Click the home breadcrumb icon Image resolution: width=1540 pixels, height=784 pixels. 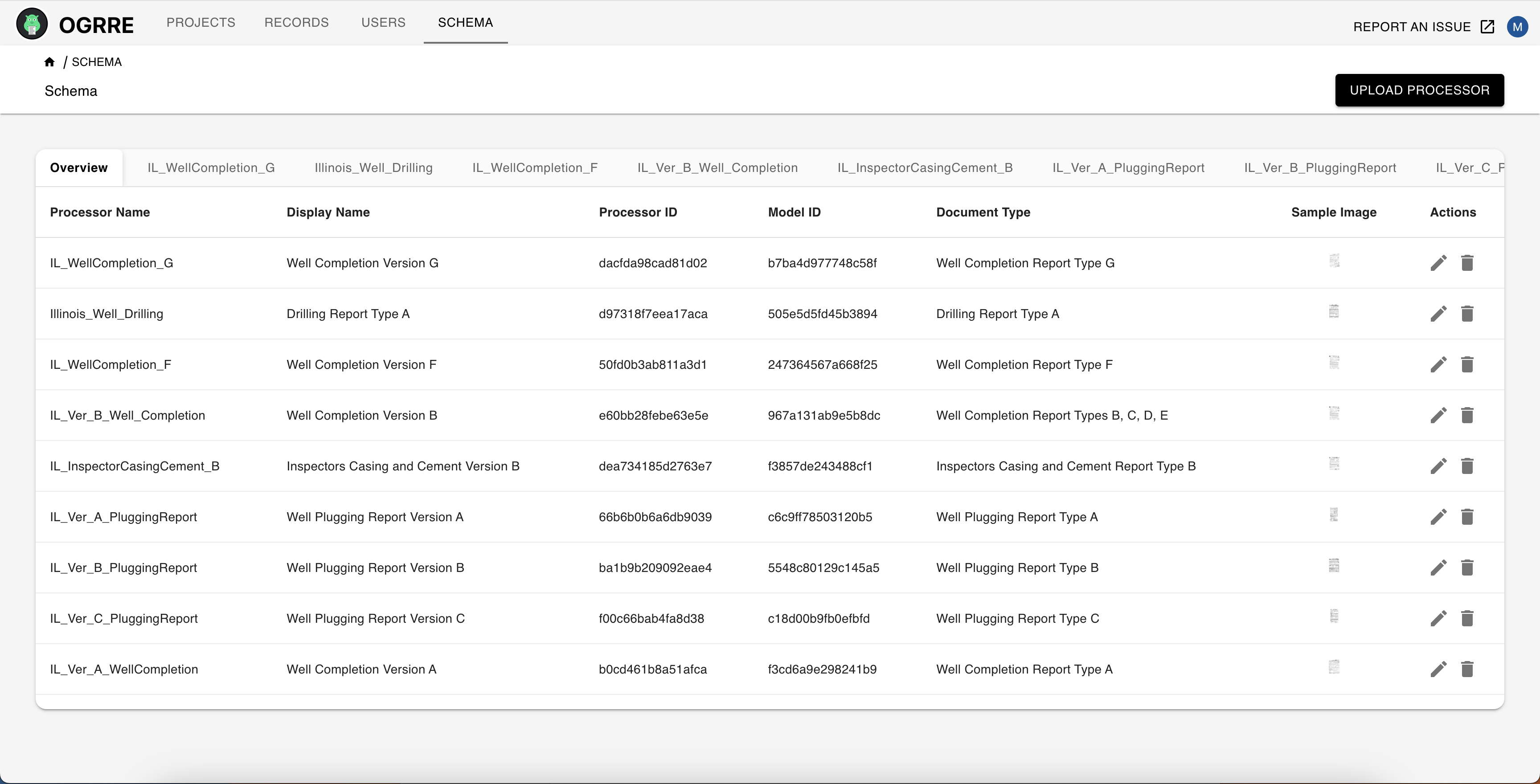pyautogui.click(x=49, y=62)
